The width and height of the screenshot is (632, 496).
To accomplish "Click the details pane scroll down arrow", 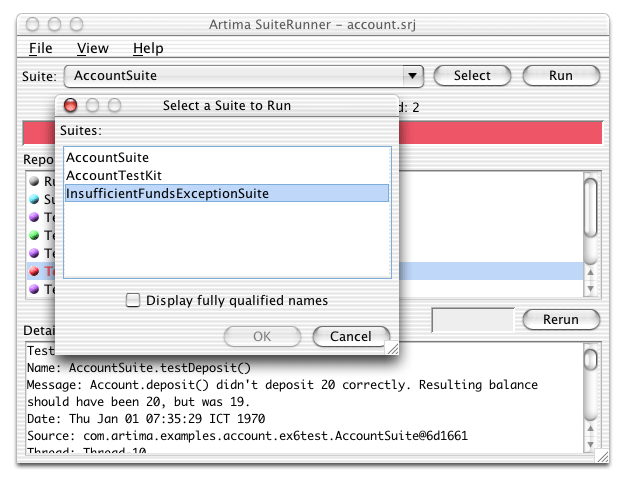I will tap(590, 445).
